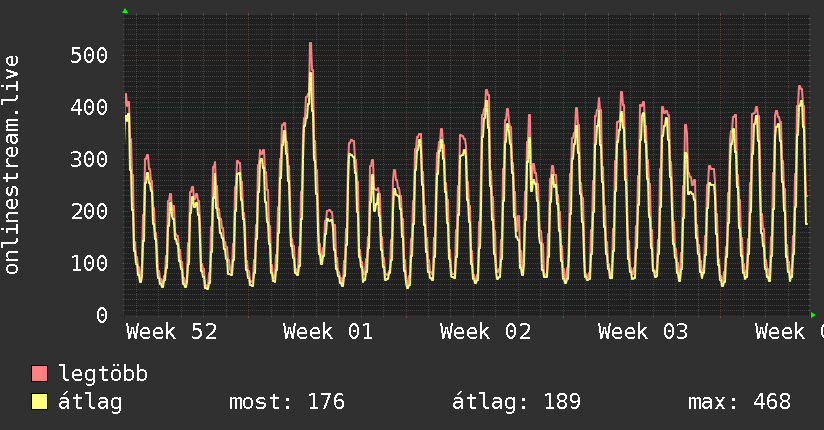Click the vertical onlinestream.live axis title
The width and height of the screenshot is (824, 430).
click(x=12, y=165)
